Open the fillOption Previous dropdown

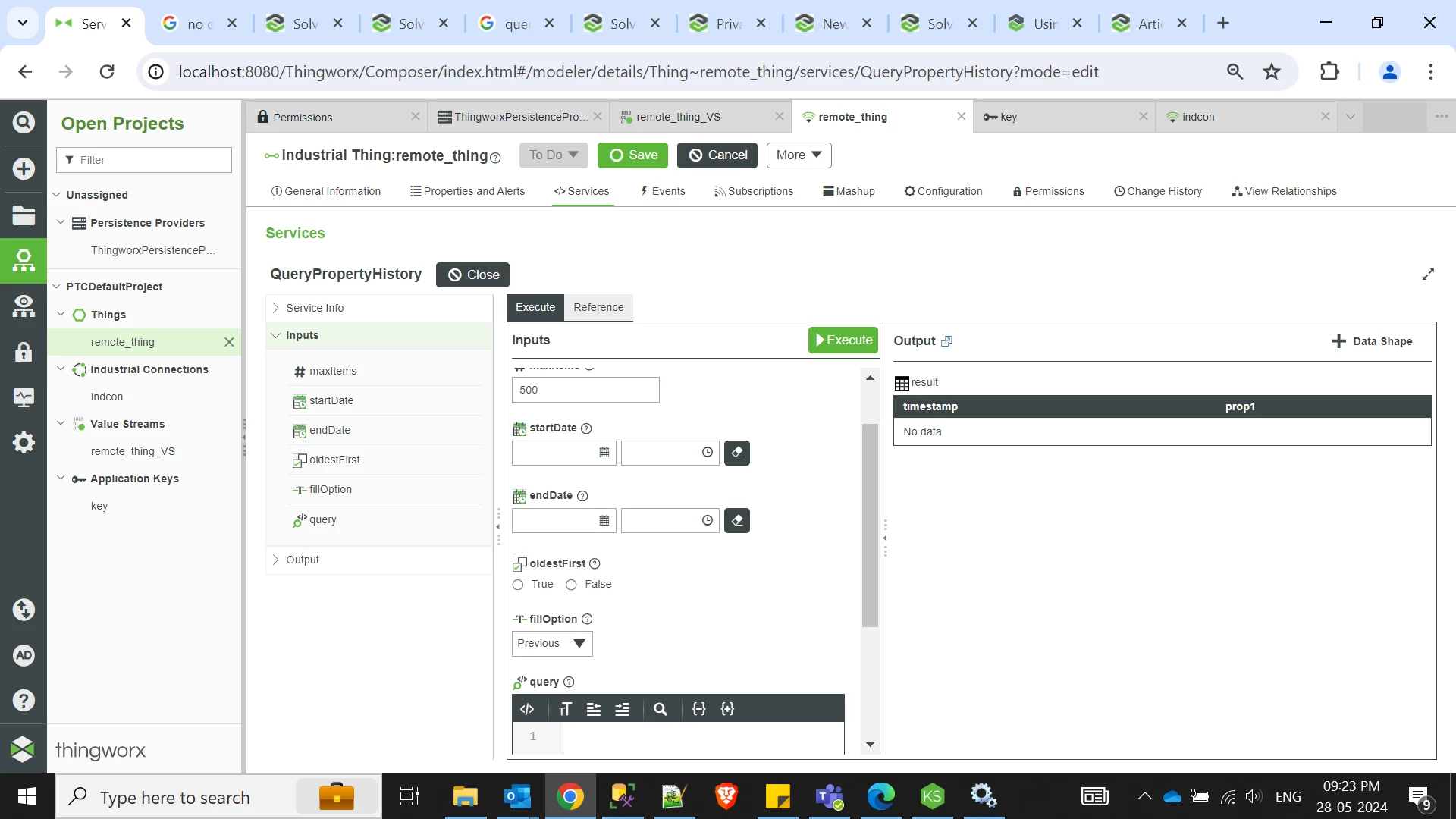pyautogui.click(x=551, y=643)
